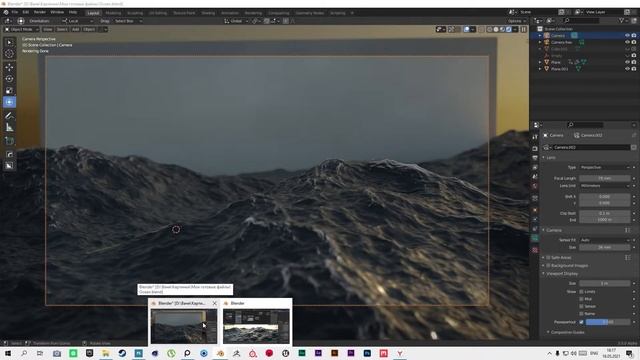Select the Add Cube tool
This screenshot has width=640, height=360.
pos(9,141)
